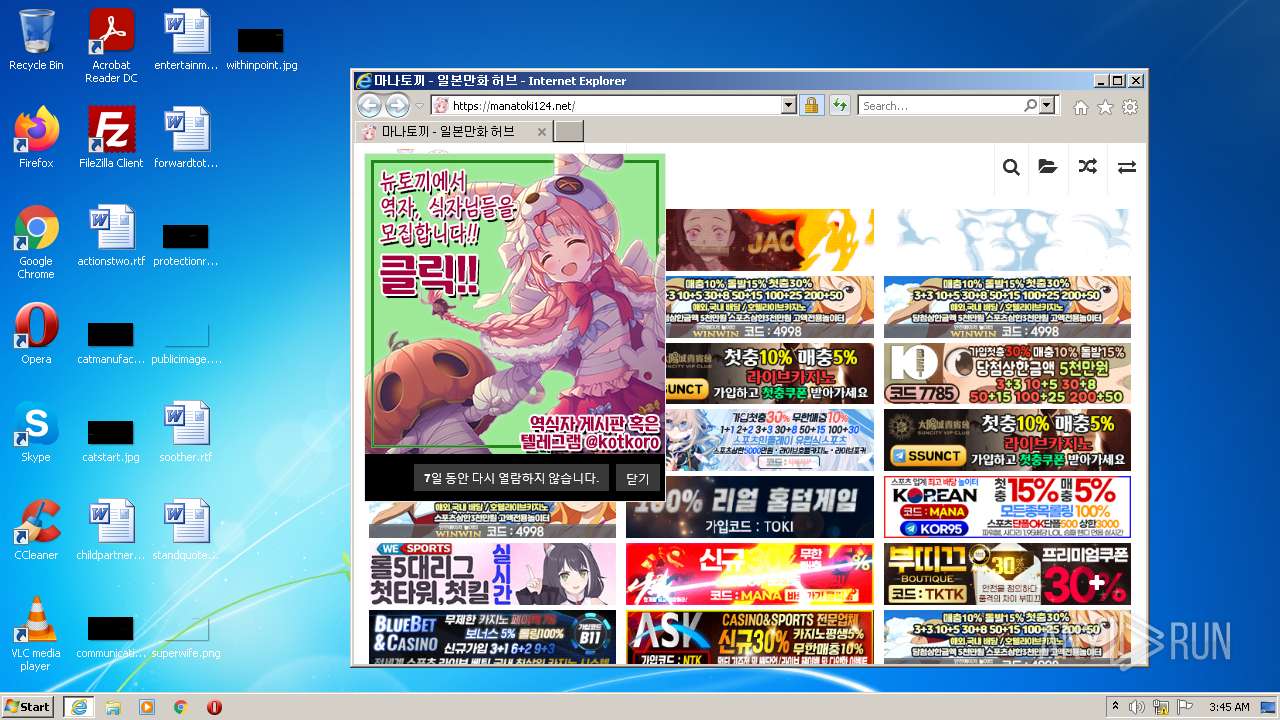
Task: Click the site search magnifier icon
Action: (1011, 167)
